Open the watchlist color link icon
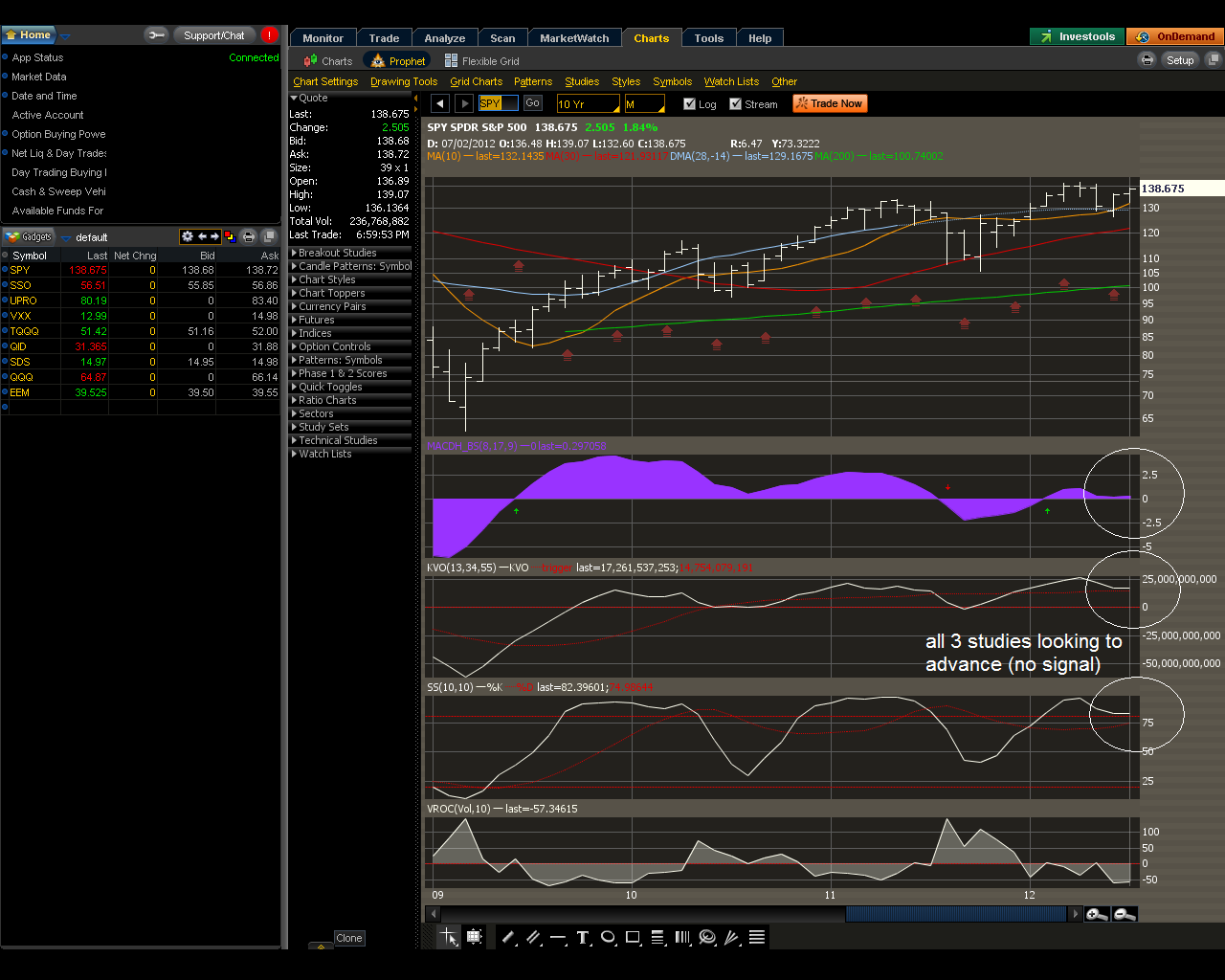The height and width of the screenshot is (980, 1225). pyautogui.click(x=230, y=236)
